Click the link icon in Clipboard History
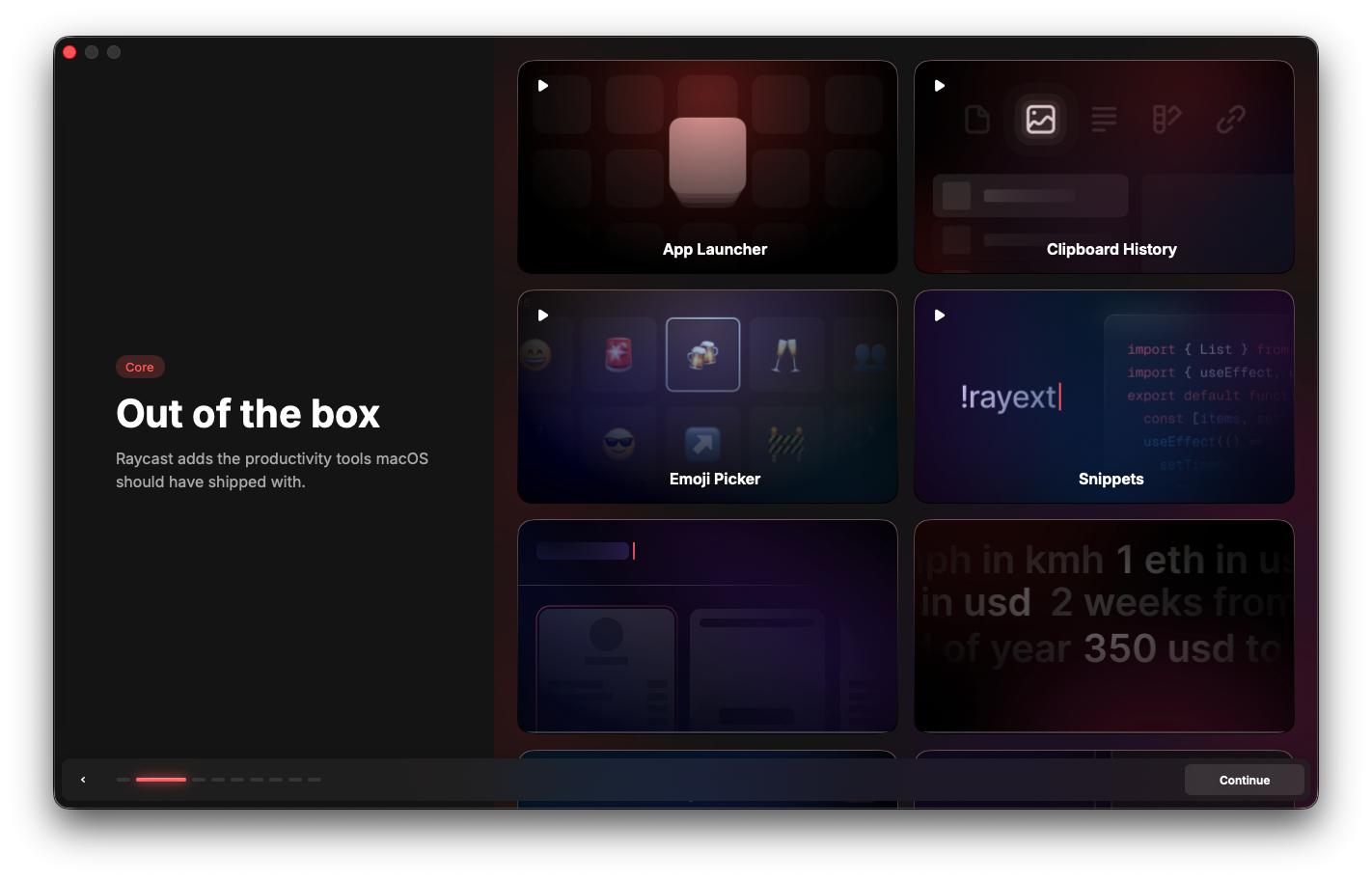 point(1230,120)
